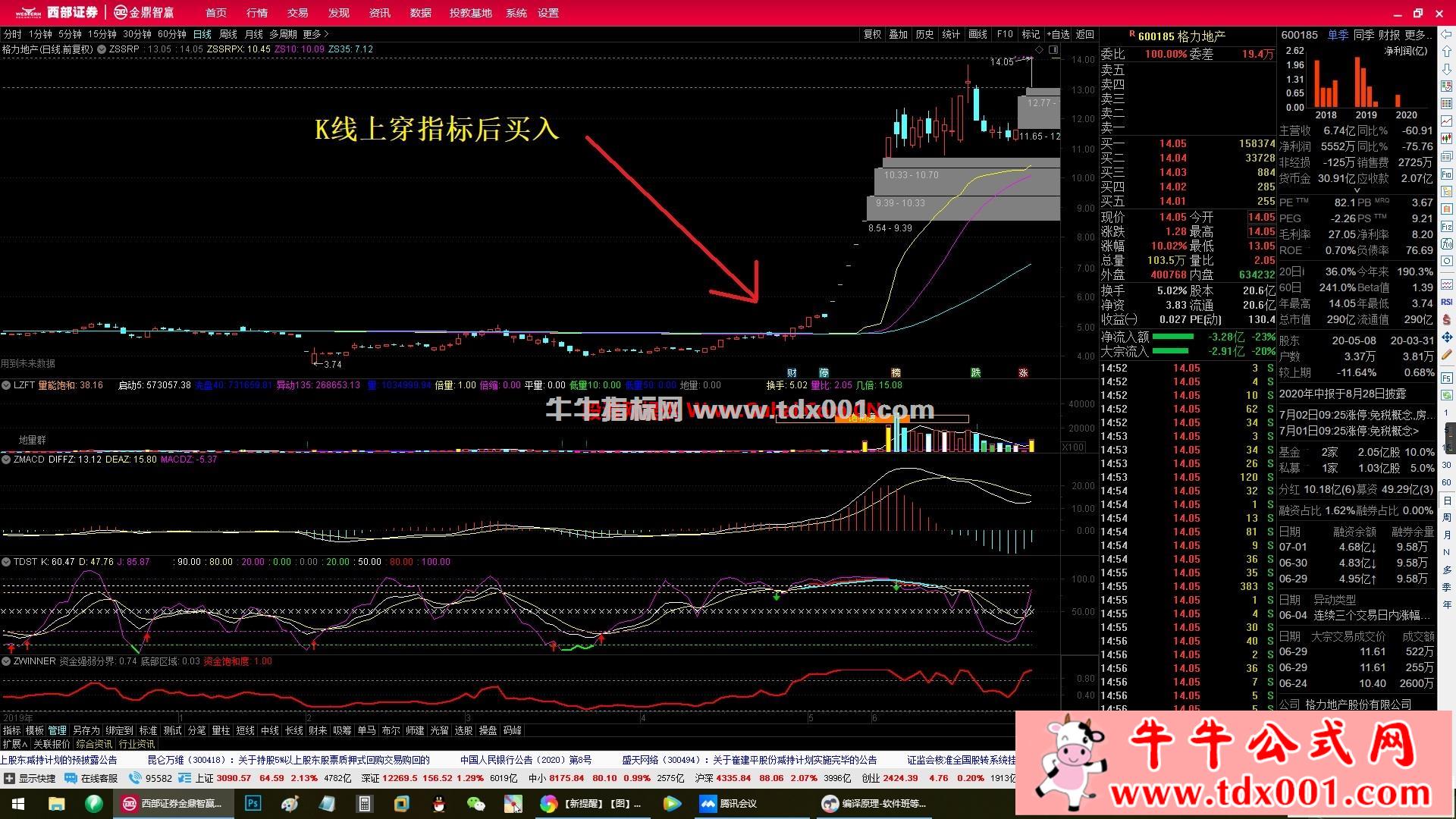Click the F5 icon in right sidebar
This screenshot has width=1456, height=819.
point(1447,378)
